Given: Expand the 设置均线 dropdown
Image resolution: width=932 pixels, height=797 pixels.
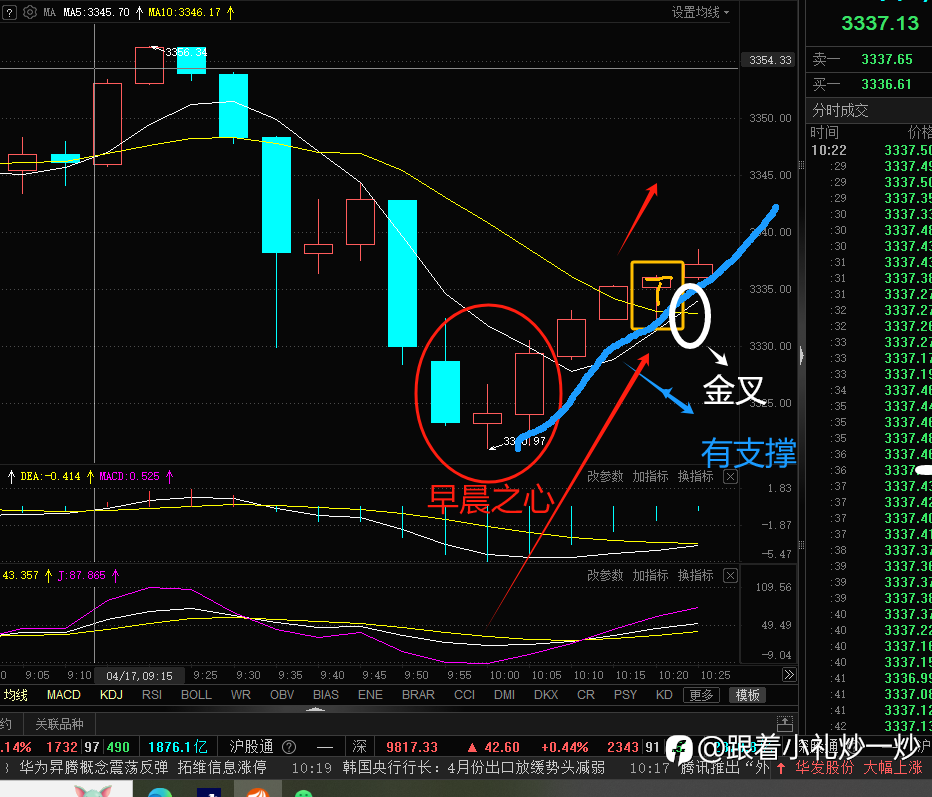Looking at the screenshot, I should (x=700, y=12).
